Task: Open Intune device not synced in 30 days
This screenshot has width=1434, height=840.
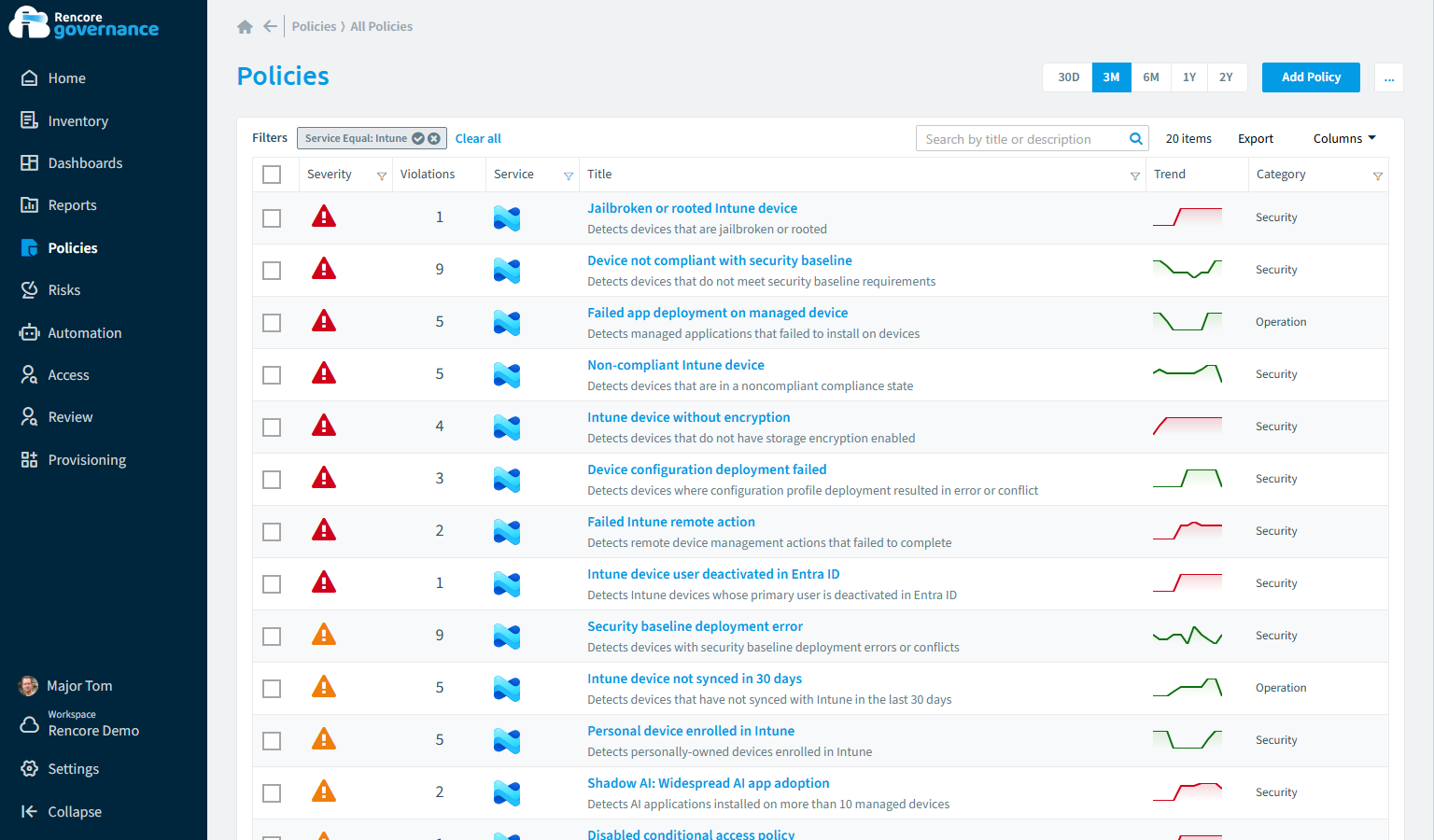Action: coord(695,679)
